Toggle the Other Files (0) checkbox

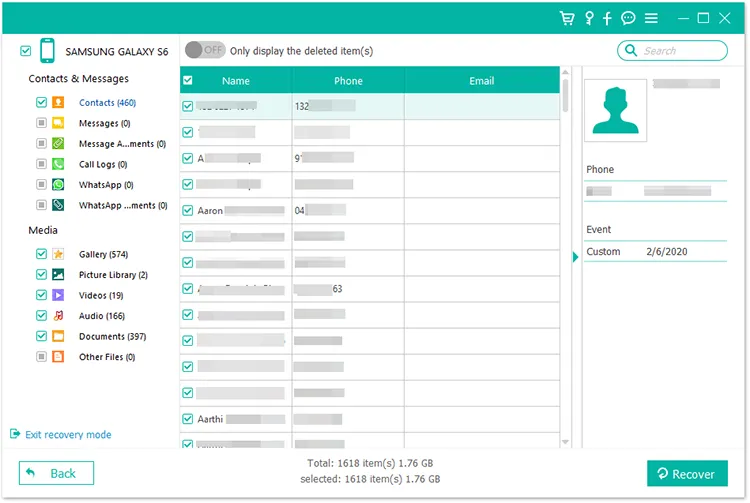[x=41, y=357]
